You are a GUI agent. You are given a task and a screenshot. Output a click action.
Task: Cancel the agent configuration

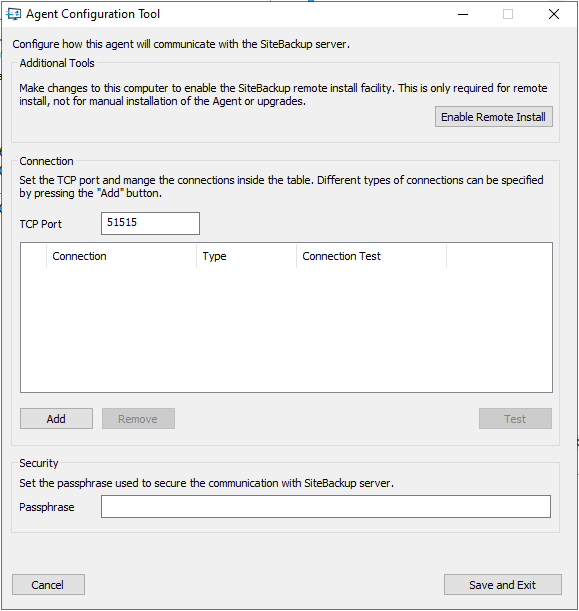tap(48, 585)
